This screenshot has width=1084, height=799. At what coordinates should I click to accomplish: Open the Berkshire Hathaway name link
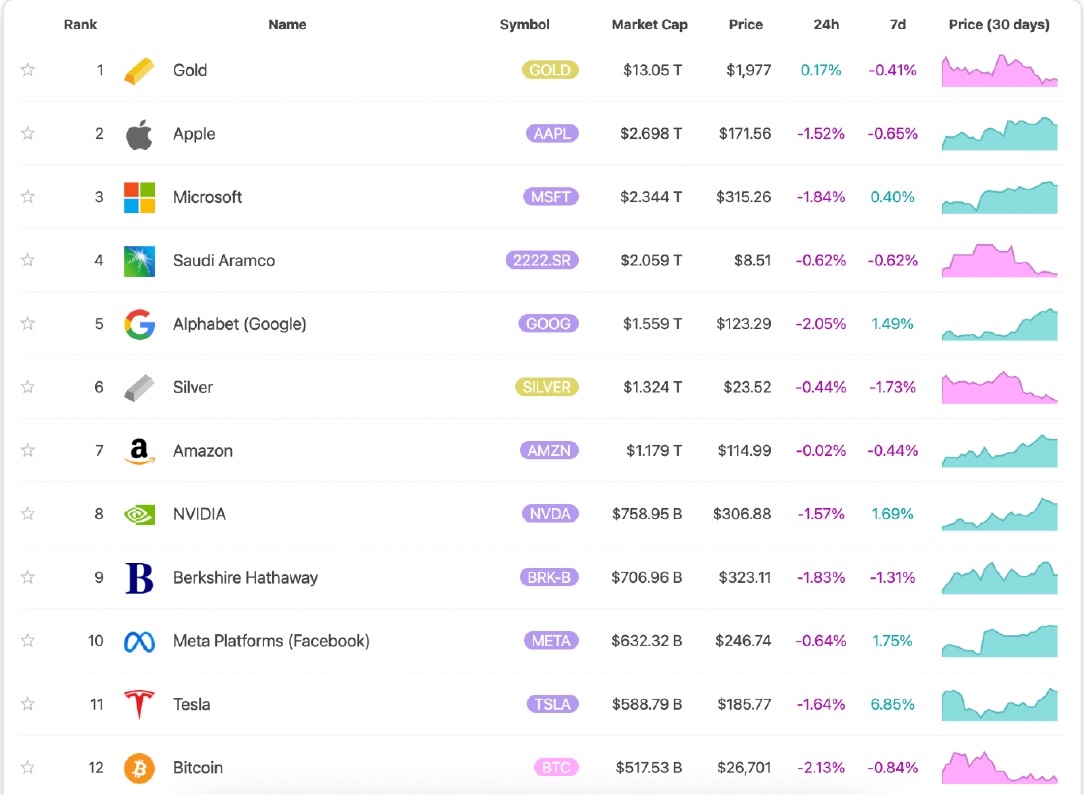click(x=245, y=578)
